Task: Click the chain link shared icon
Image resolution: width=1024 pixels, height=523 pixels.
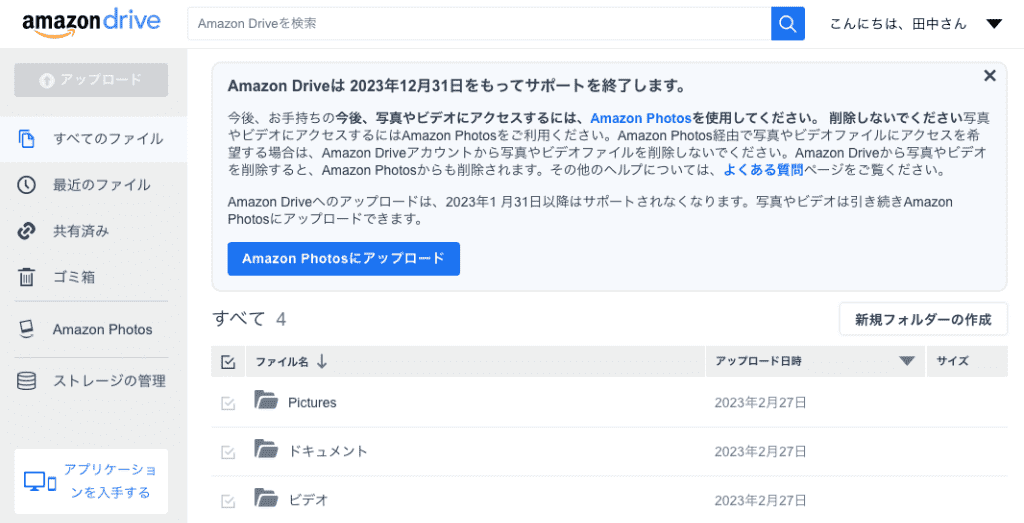Action: (26, 230)
